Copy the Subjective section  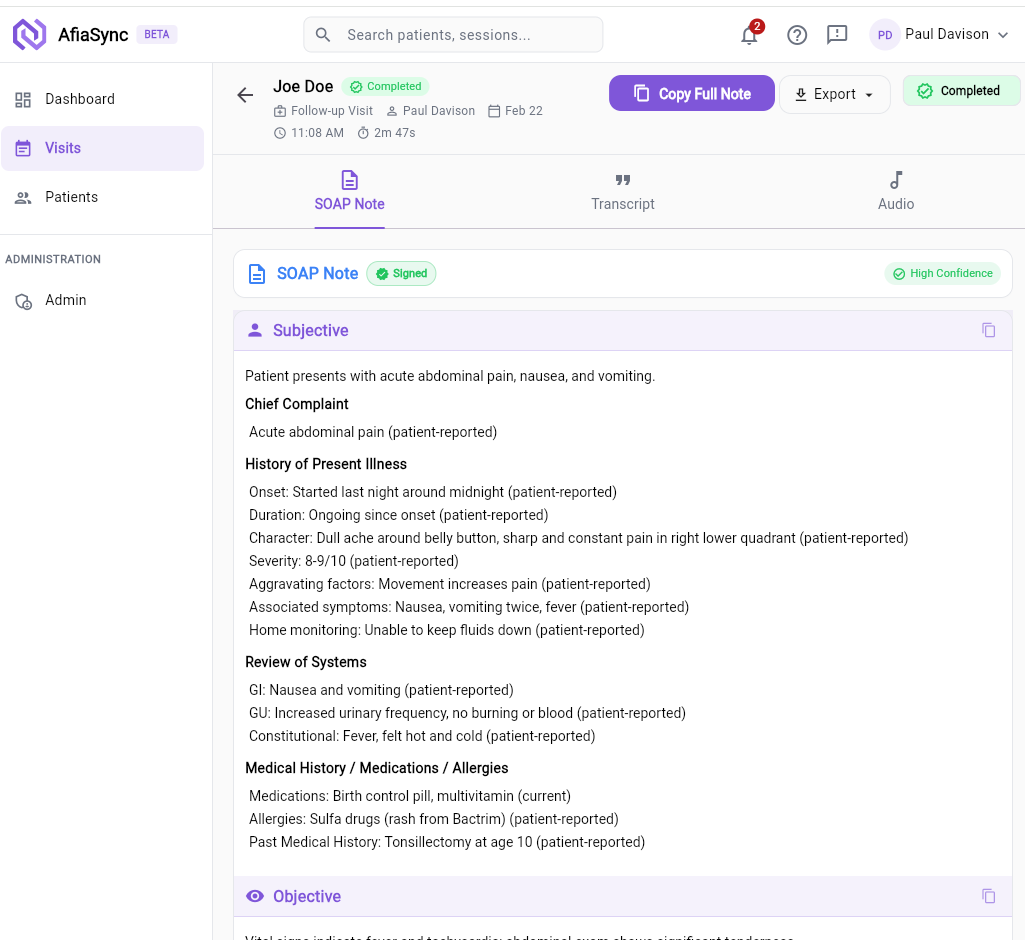(x=989, y=330)
